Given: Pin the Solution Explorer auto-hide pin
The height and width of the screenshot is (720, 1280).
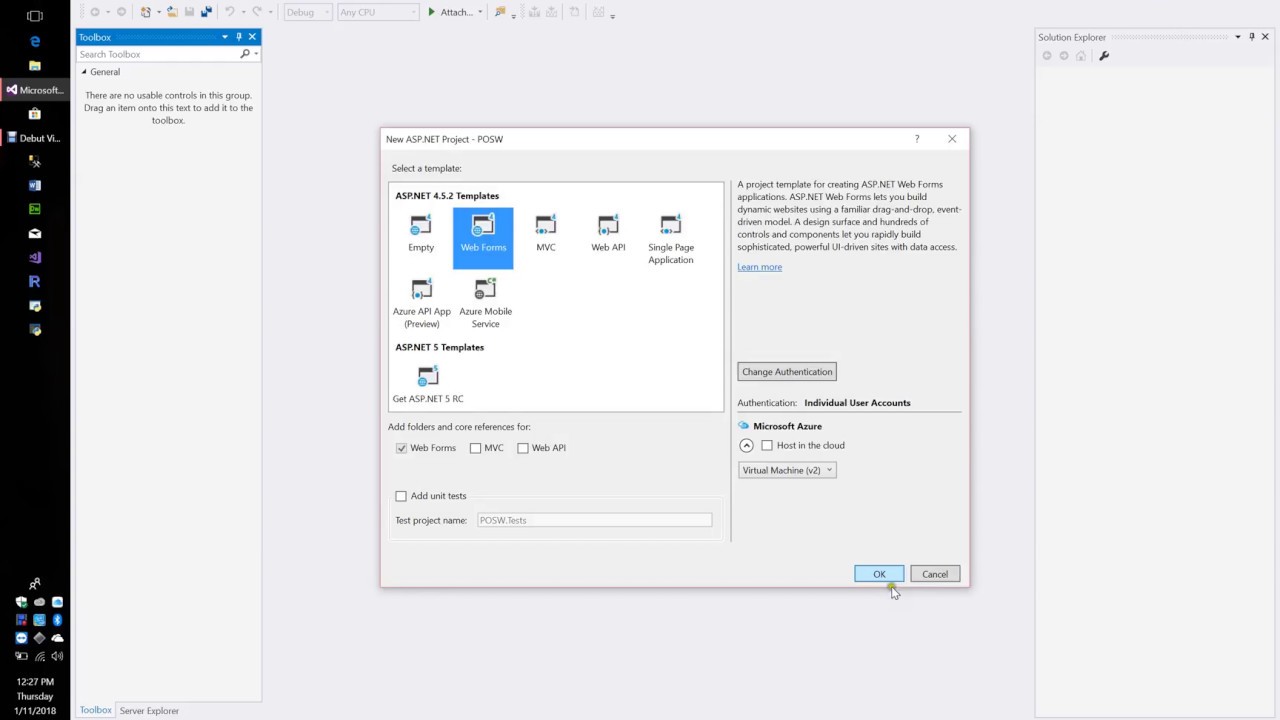Looking at the screenshot, I should click(x=1251, y=37).
